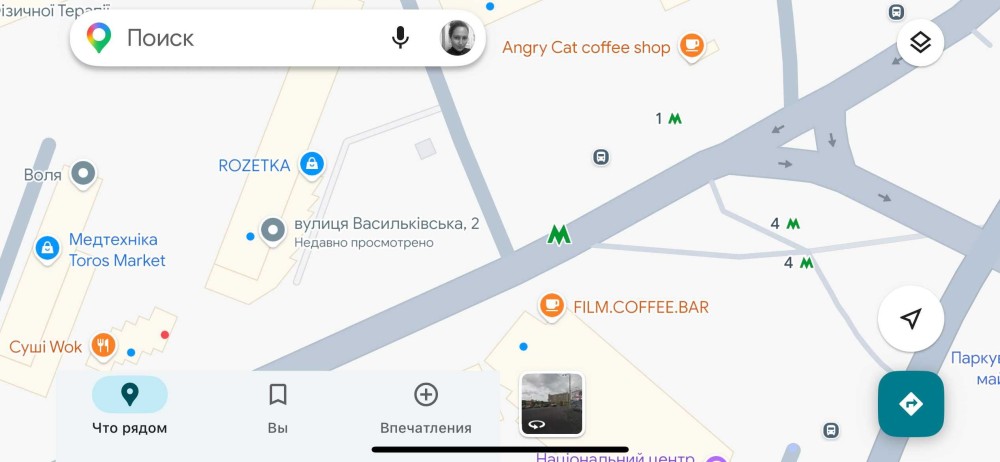Image resolution: width=1000 pixels, height=462 pixels.
Task: Tap the large green metro station icon
Action: 559,235
